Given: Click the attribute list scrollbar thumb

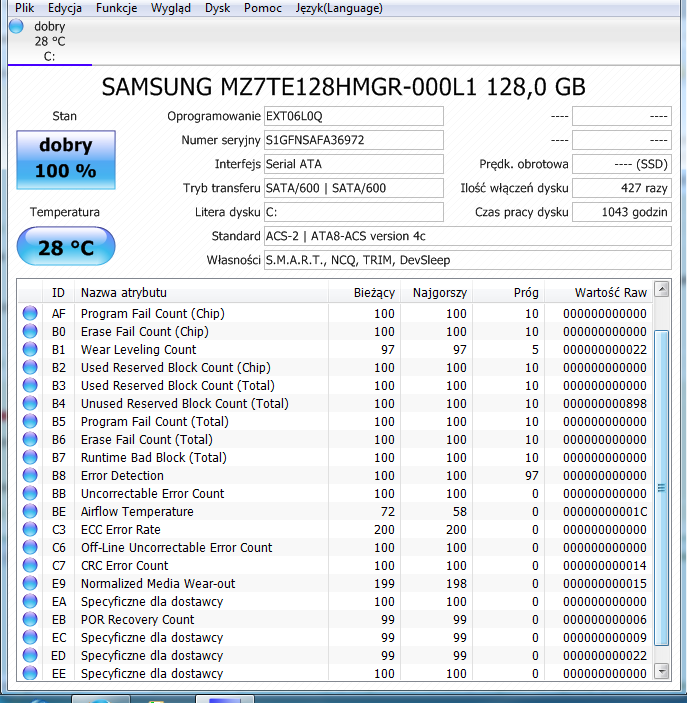Looking at the screenshot, I should click(662, 488).
